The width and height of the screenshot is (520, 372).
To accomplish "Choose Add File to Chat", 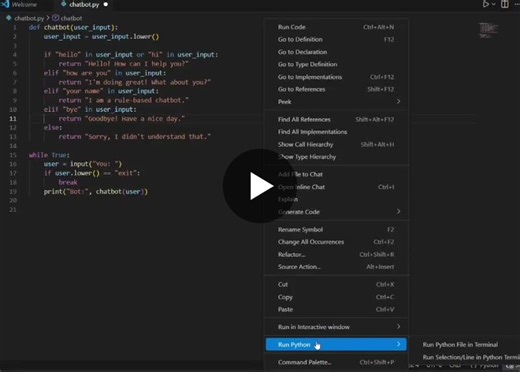I will [336, 174].
